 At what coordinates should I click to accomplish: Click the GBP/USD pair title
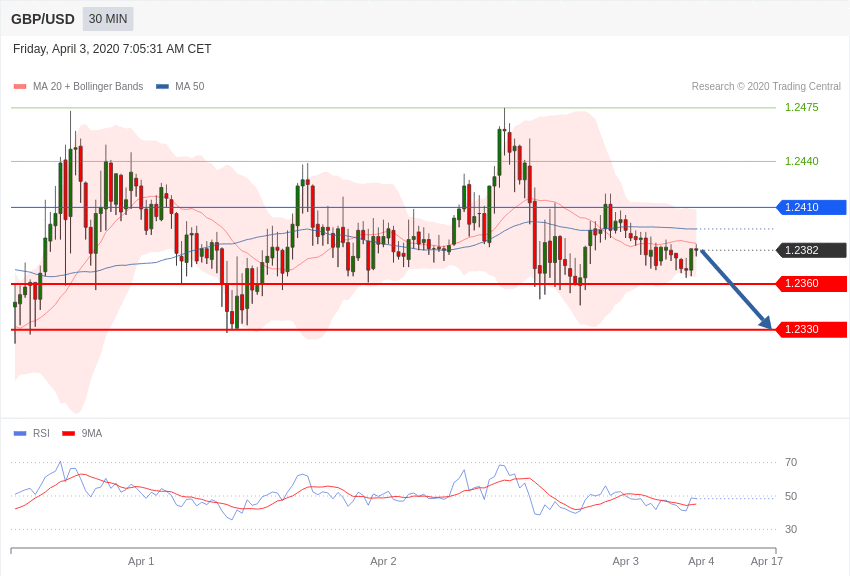(x=43, y=20)
